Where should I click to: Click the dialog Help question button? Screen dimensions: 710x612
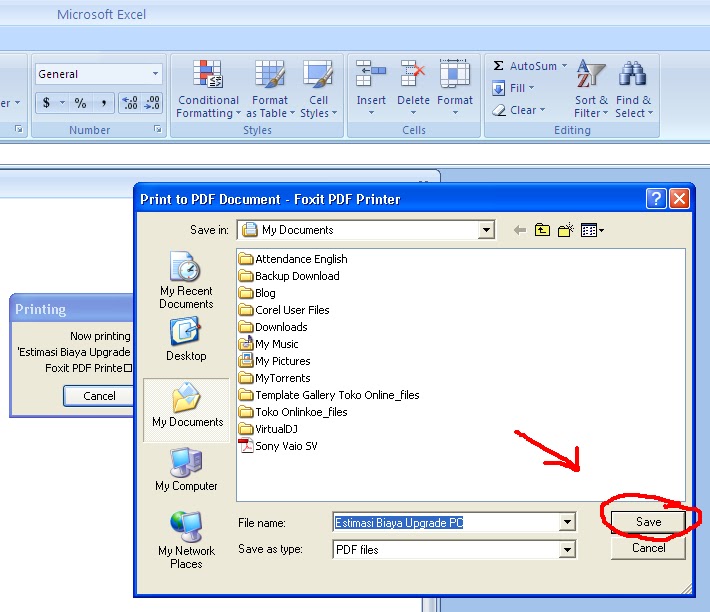(x=656, y=198)
